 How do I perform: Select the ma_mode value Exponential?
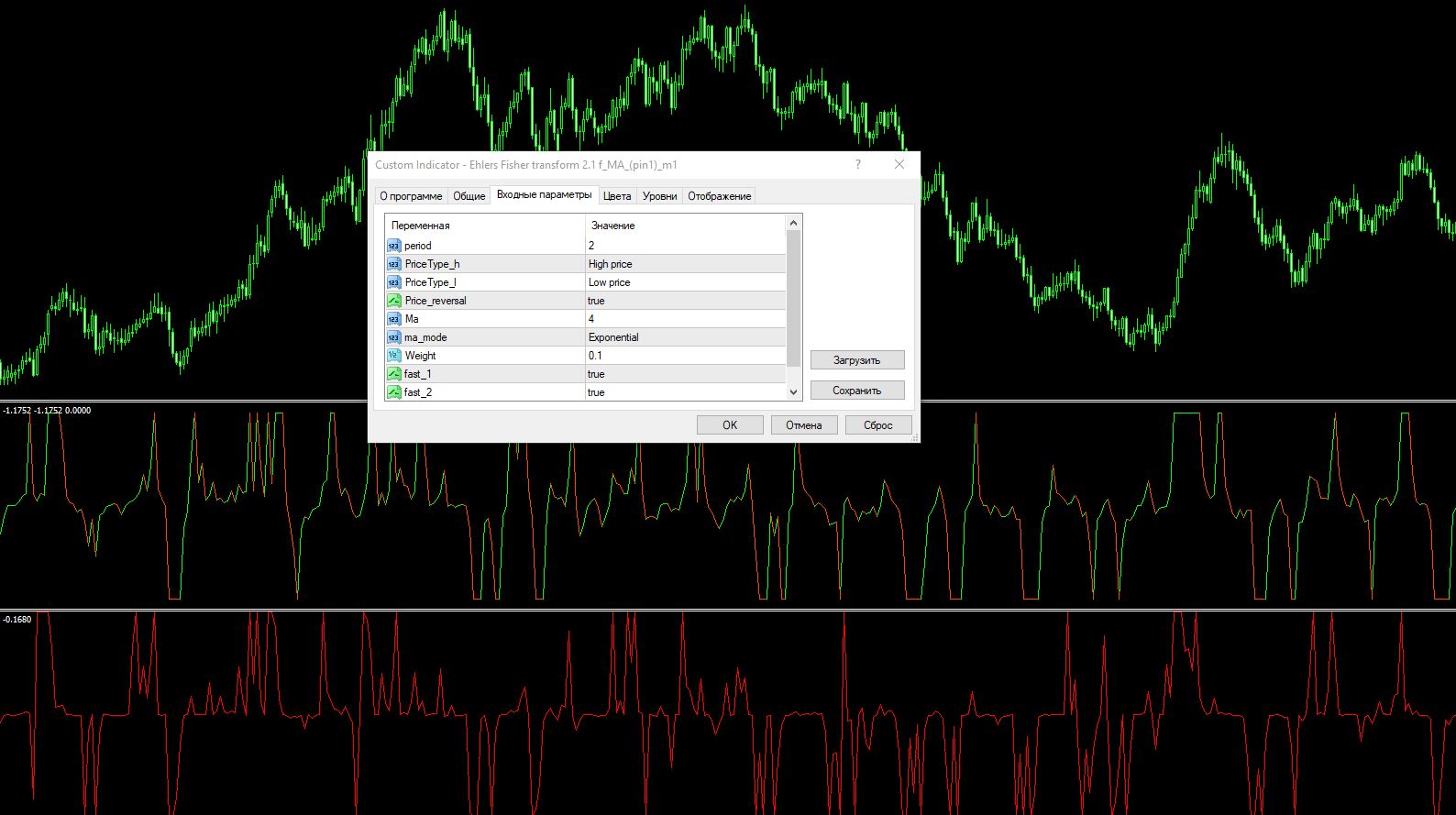coord(686,337)
